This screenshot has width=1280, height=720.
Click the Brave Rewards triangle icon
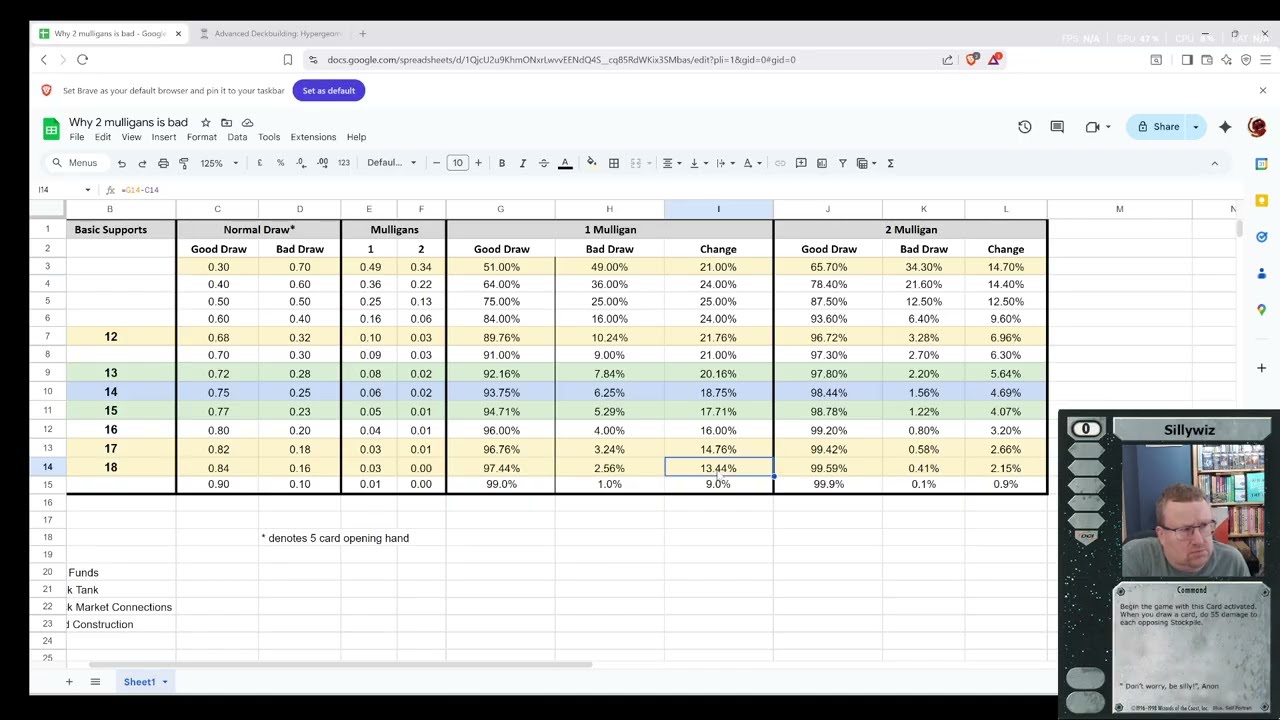[994, 60]
